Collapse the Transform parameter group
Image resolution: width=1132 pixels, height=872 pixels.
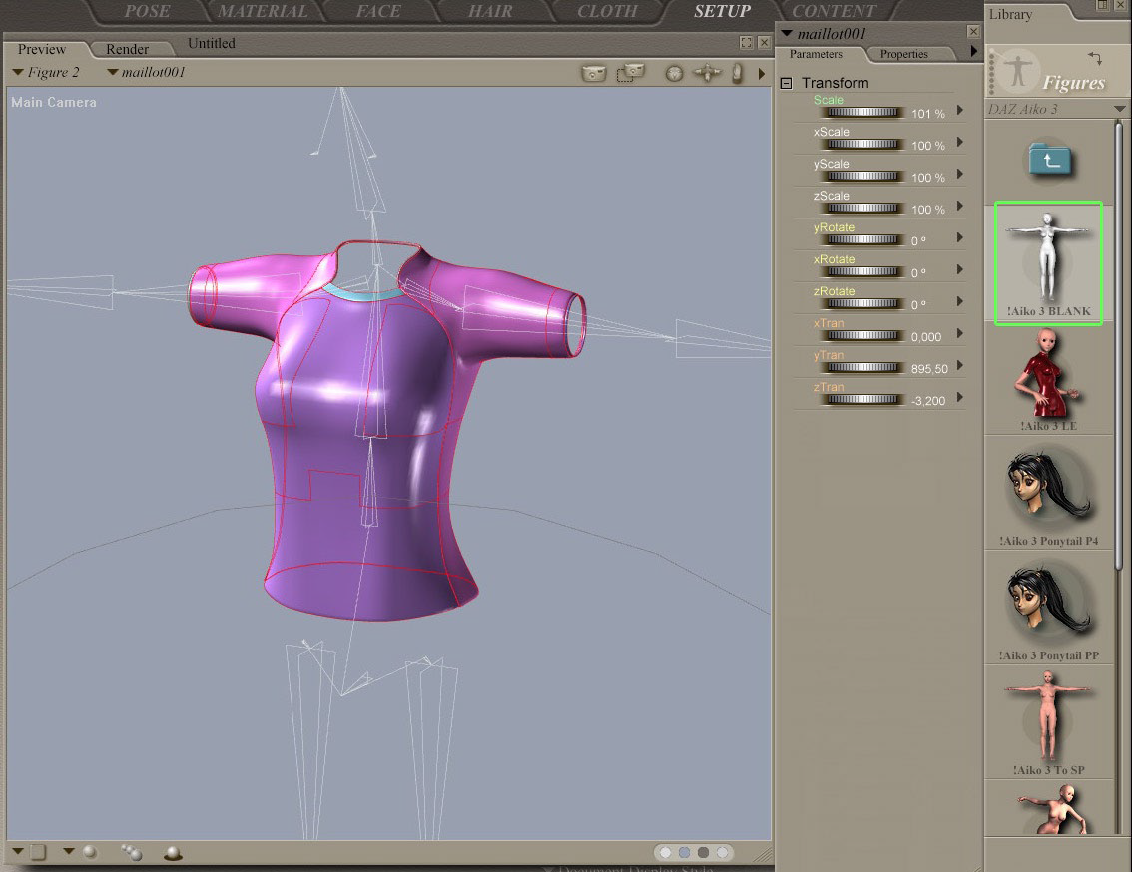coord(786,84)
